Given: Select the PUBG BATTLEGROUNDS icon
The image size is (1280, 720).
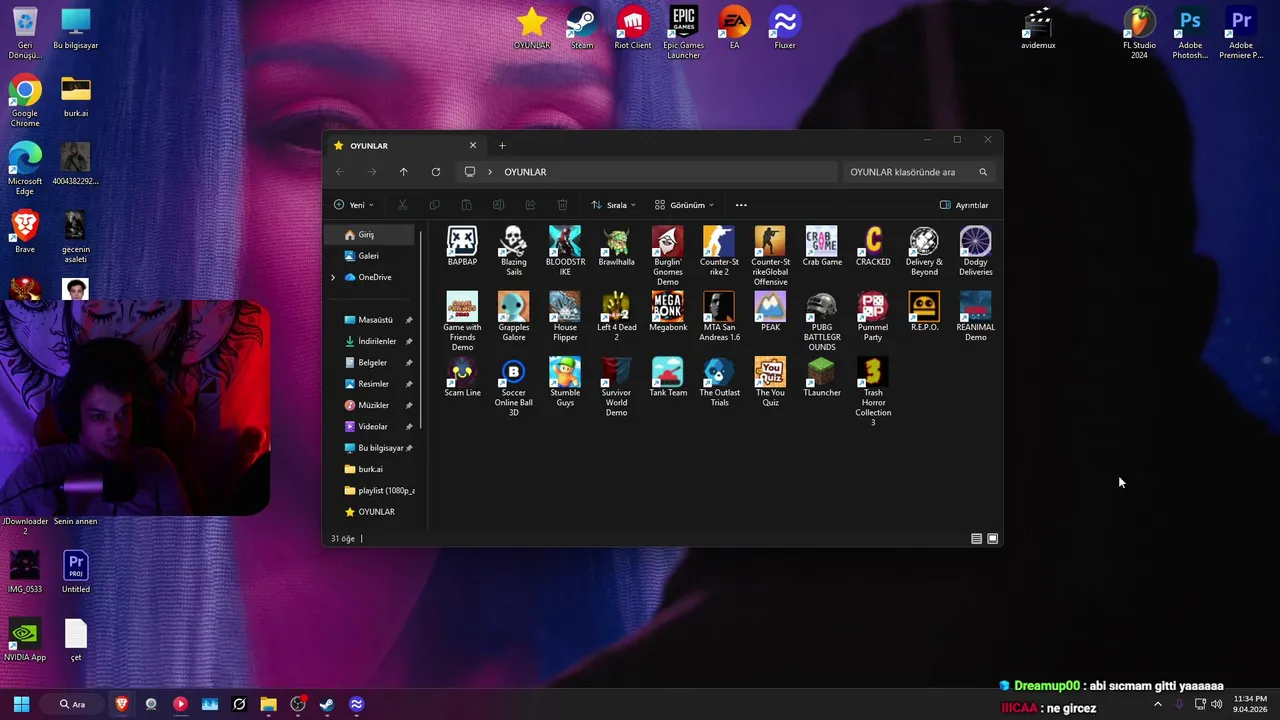Looking at the screenshot, I should tap(822, 321).
